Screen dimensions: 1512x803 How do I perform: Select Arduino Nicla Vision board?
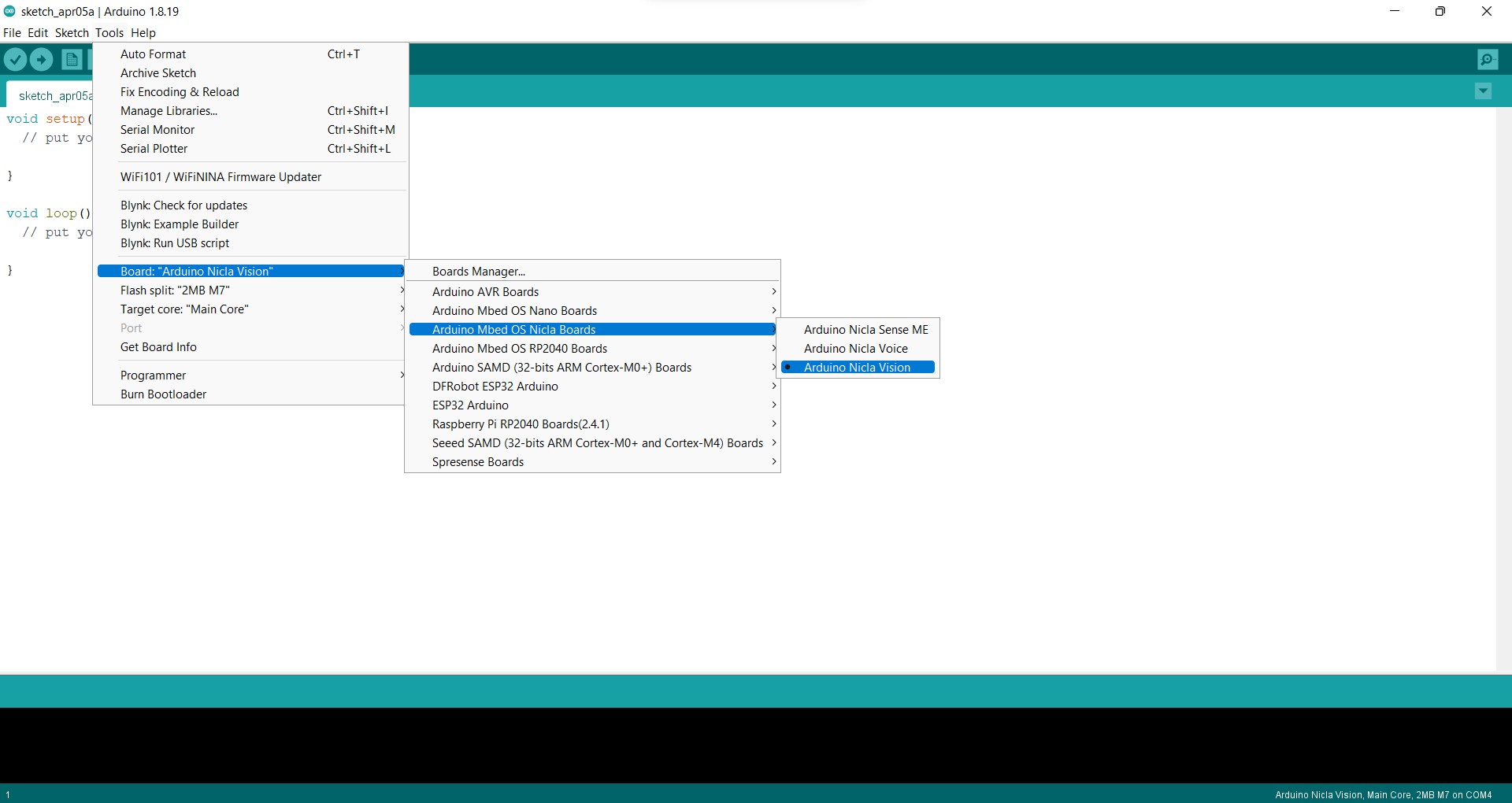pos(858,368)
